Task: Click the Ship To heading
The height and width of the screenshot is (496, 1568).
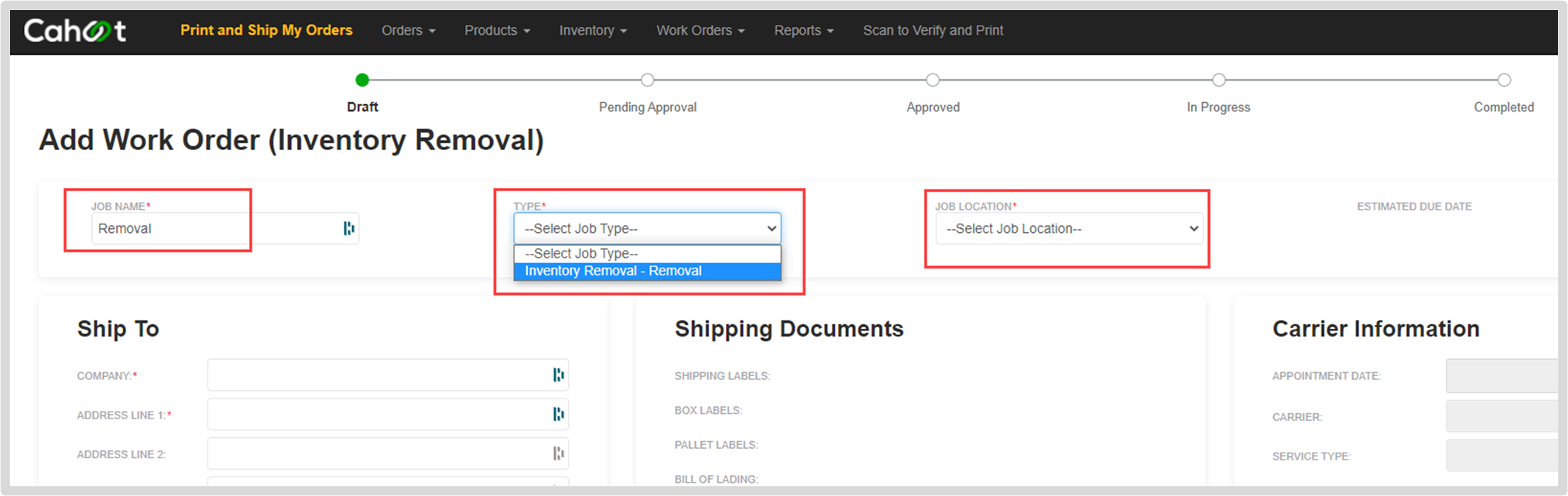Action: point(118,329)
